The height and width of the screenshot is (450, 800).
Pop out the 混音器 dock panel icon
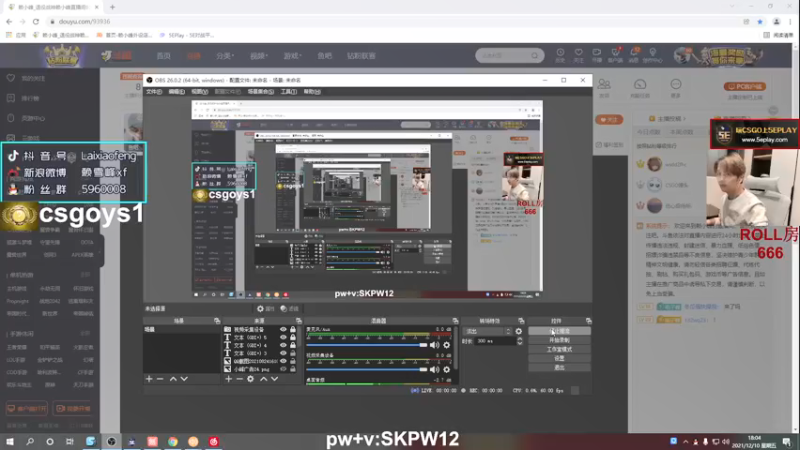(x=455, y=321)
